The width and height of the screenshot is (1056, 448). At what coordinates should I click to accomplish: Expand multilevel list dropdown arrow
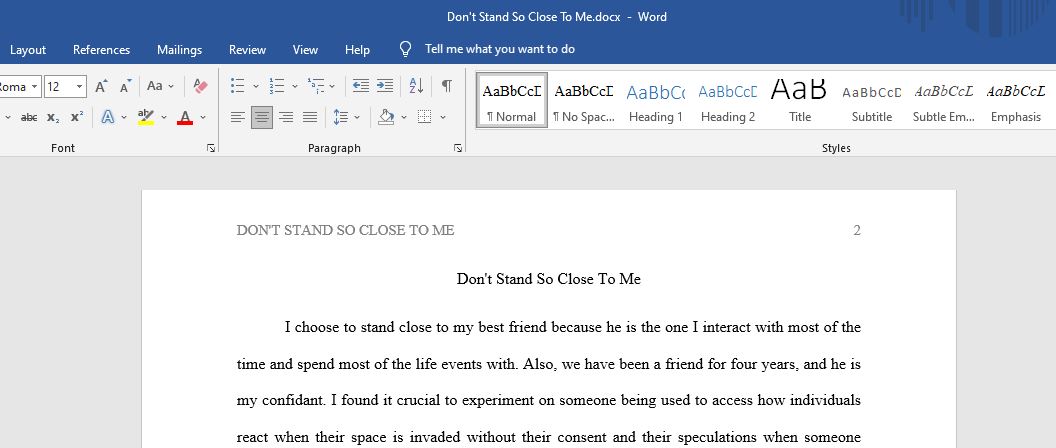tap(332, 87)
